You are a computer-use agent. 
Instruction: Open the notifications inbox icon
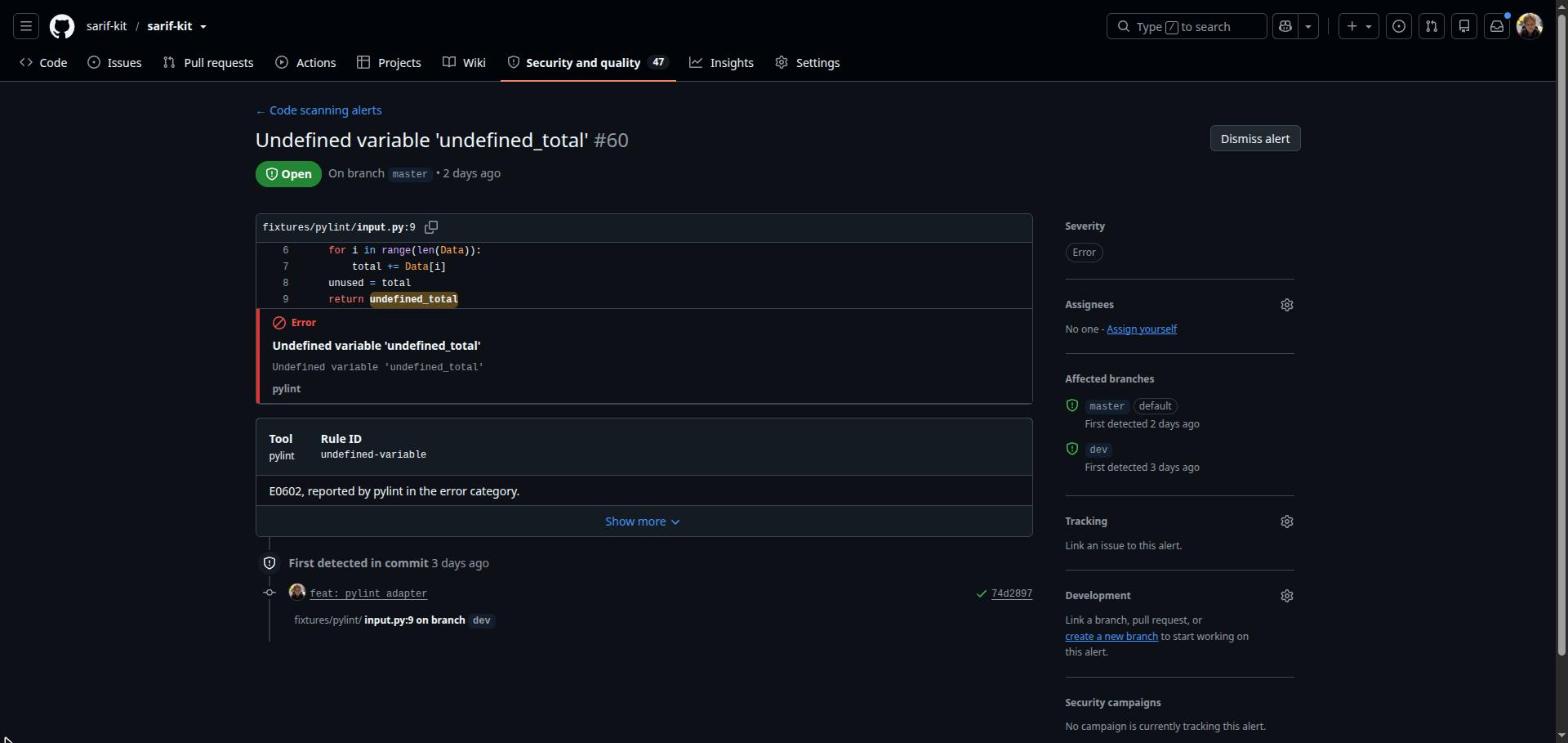pos(1497,26)
